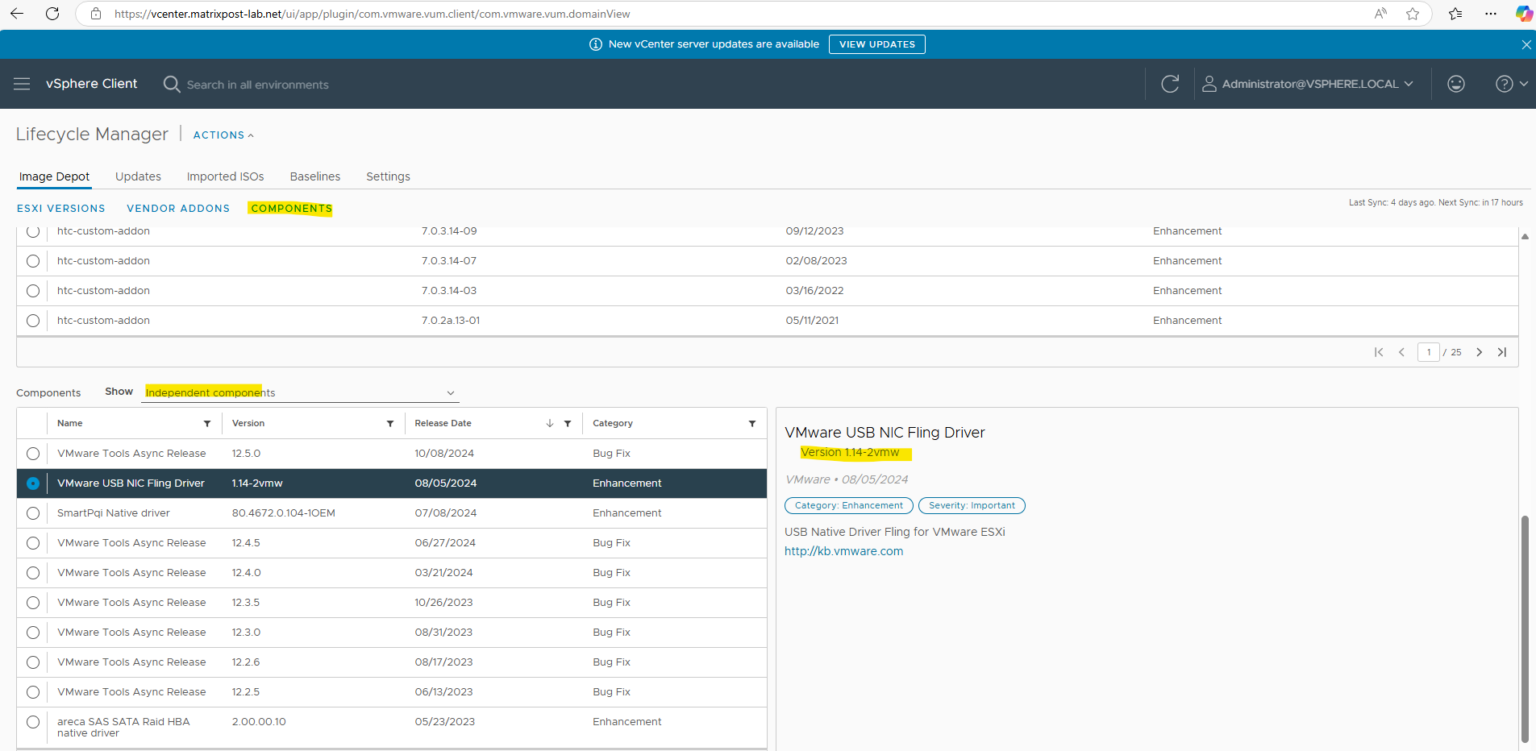Open the http://kb.vmware.com link

tap(843, 551)
